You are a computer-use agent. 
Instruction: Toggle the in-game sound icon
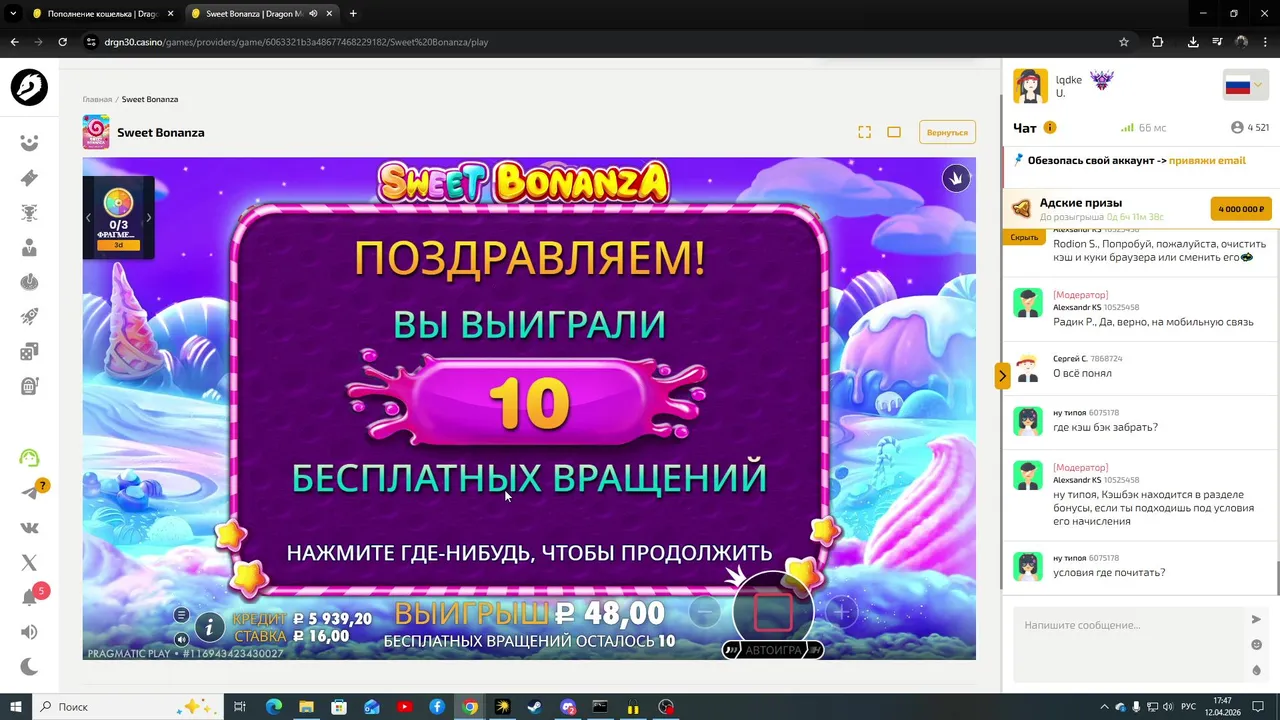coord(181,639)
